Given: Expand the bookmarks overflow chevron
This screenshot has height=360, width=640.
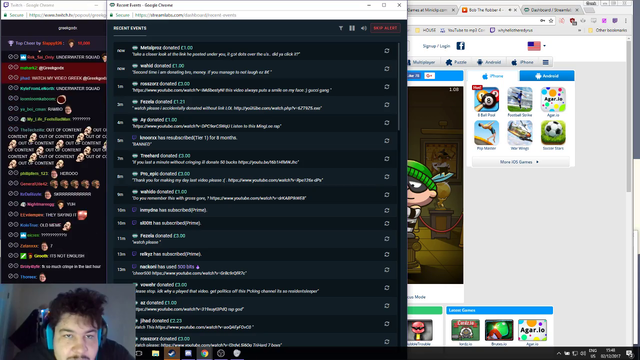Looking at the screenshot, I should pyautogui.click(x=579, y=30).
